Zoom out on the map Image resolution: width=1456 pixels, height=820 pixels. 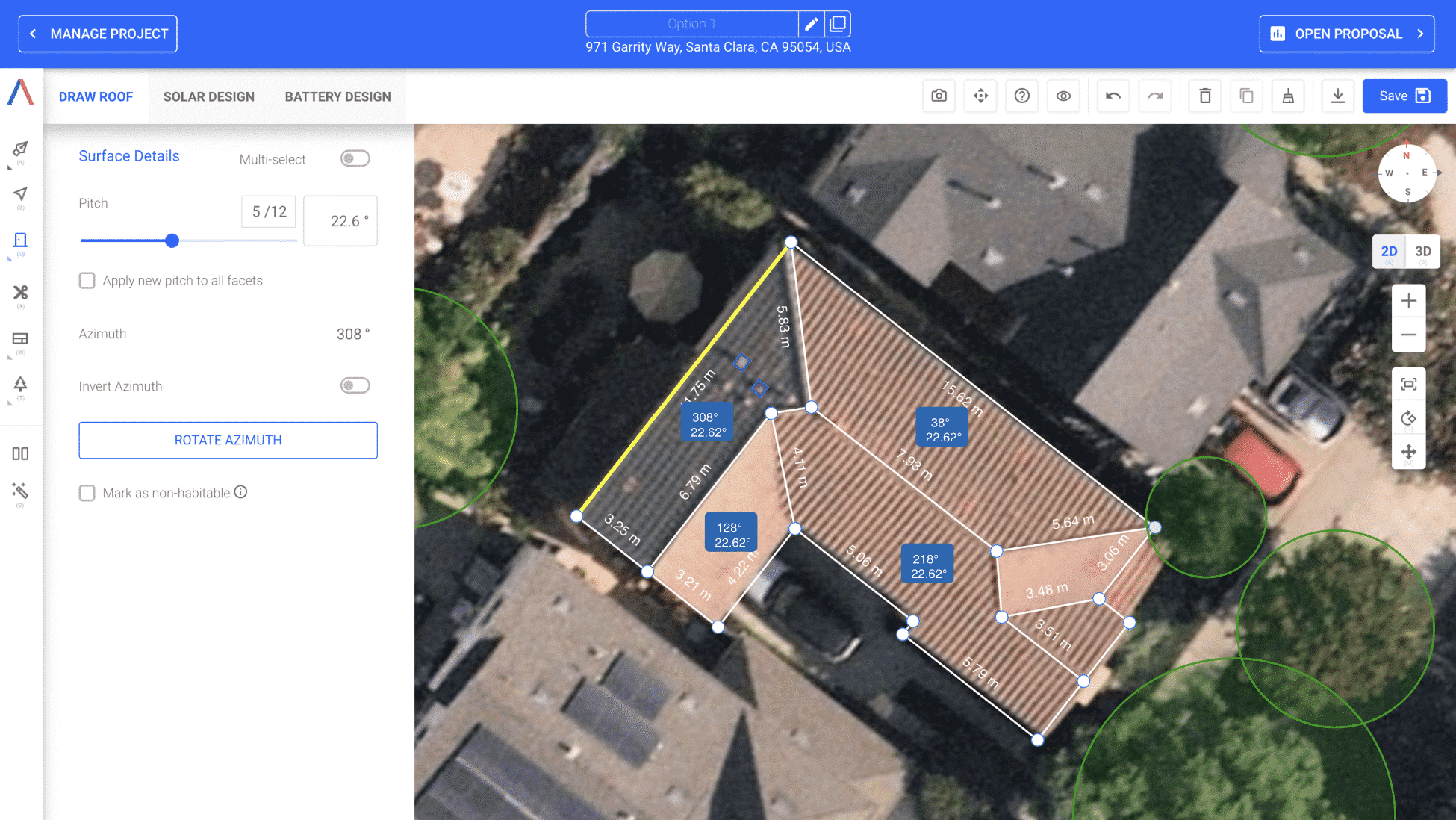coord(1409,335)
